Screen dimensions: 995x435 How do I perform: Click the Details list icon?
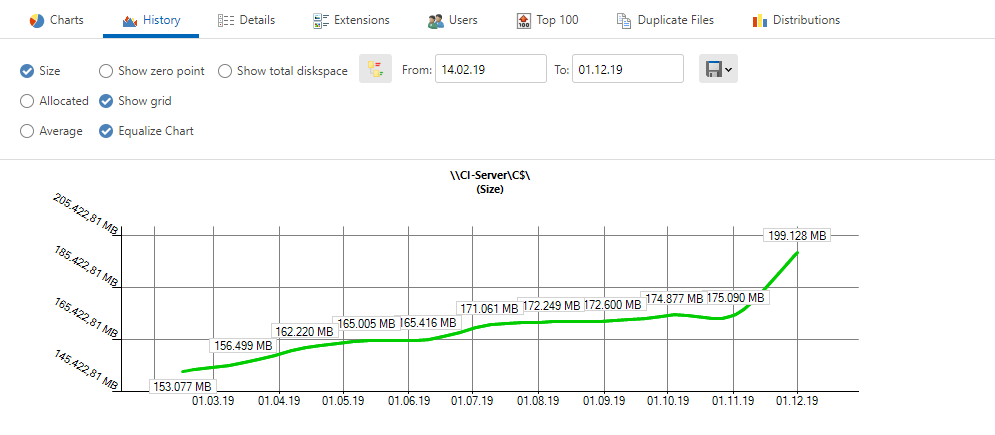tap(226, 20)
